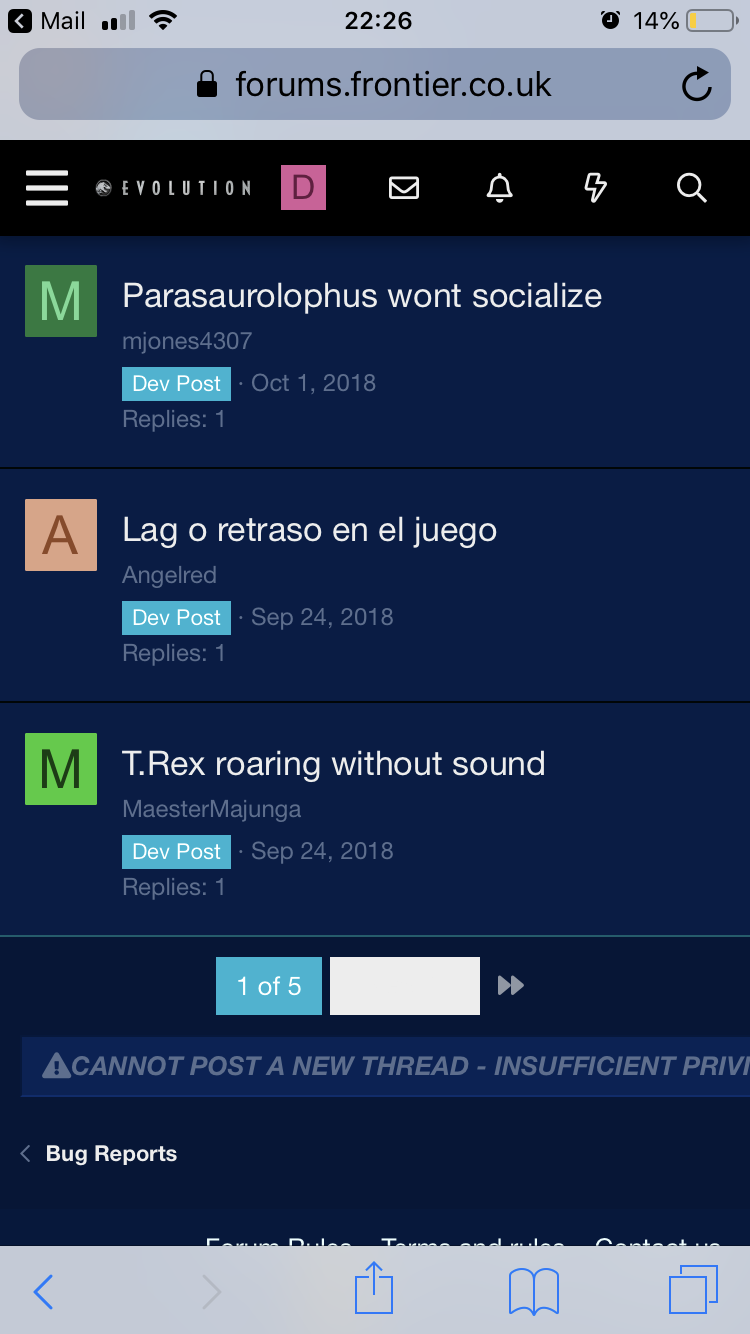Open thread Lag o retraso en el juego
This screenshot has width=750, height=1334.
pyautogui.click(x=309, y=529)
